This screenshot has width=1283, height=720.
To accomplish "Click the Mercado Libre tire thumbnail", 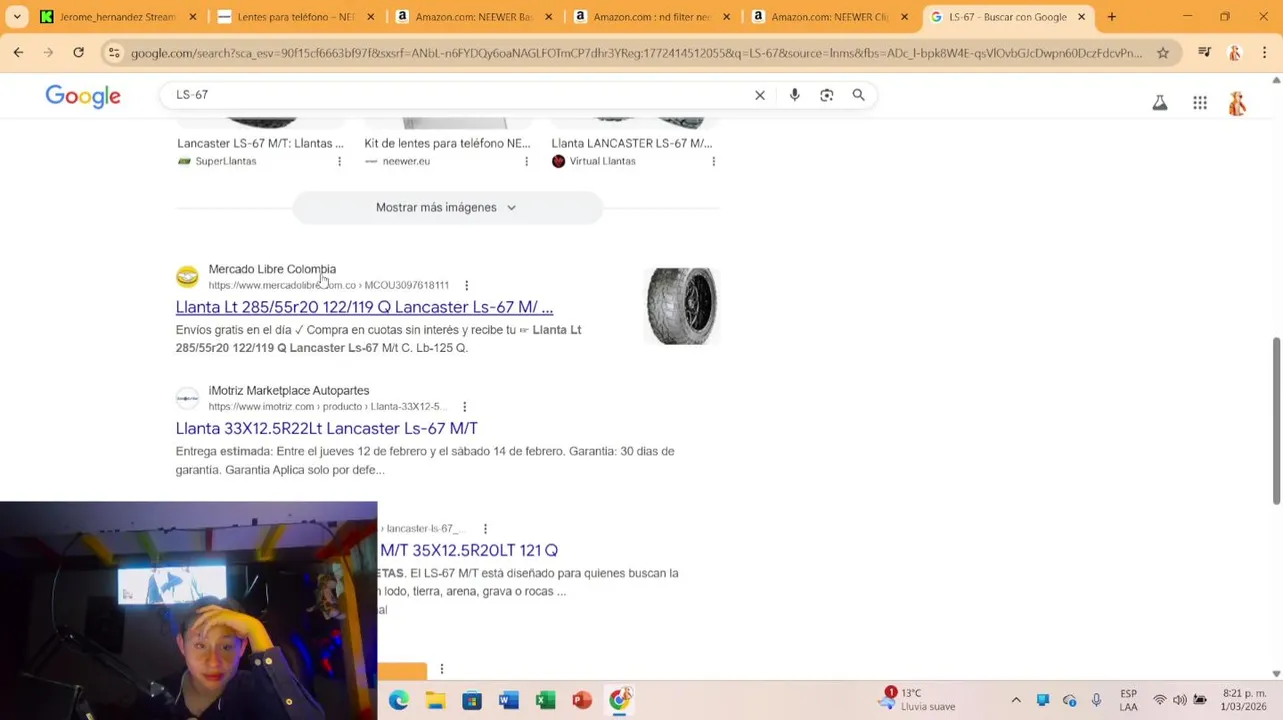I will 682,306.
